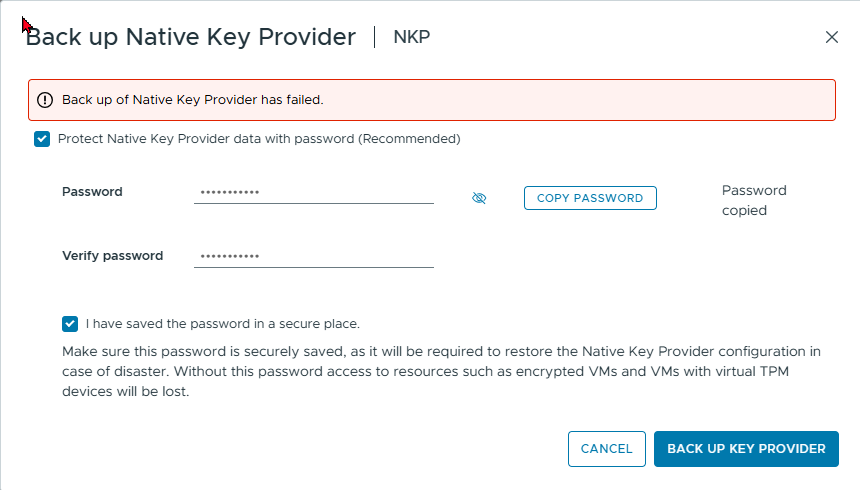Uncheck the saved password confirmation checkbox
Screen dimensions: 860x490
tap(70, 324)
